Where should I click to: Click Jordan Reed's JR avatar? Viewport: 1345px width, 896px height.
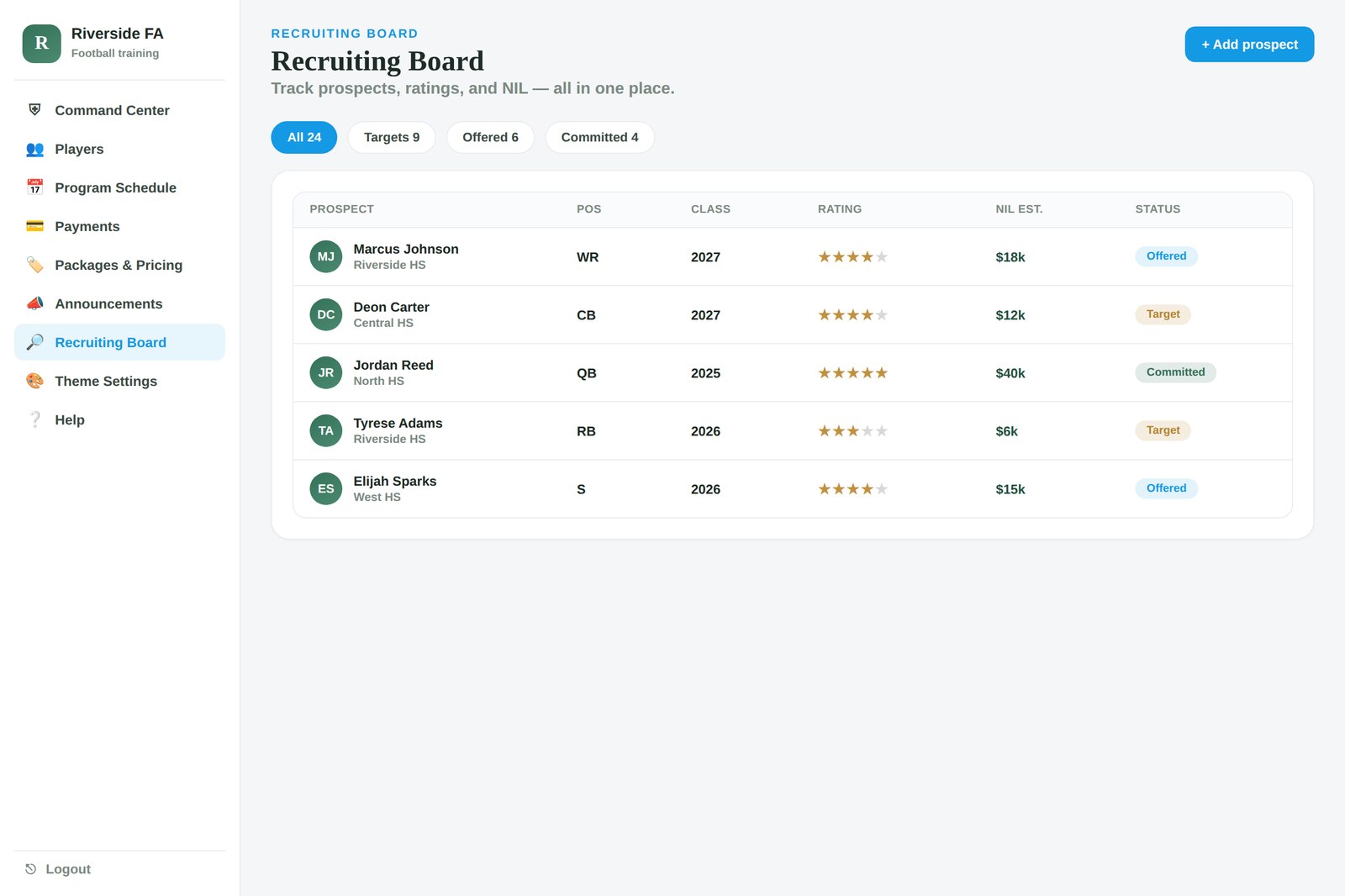326,372
